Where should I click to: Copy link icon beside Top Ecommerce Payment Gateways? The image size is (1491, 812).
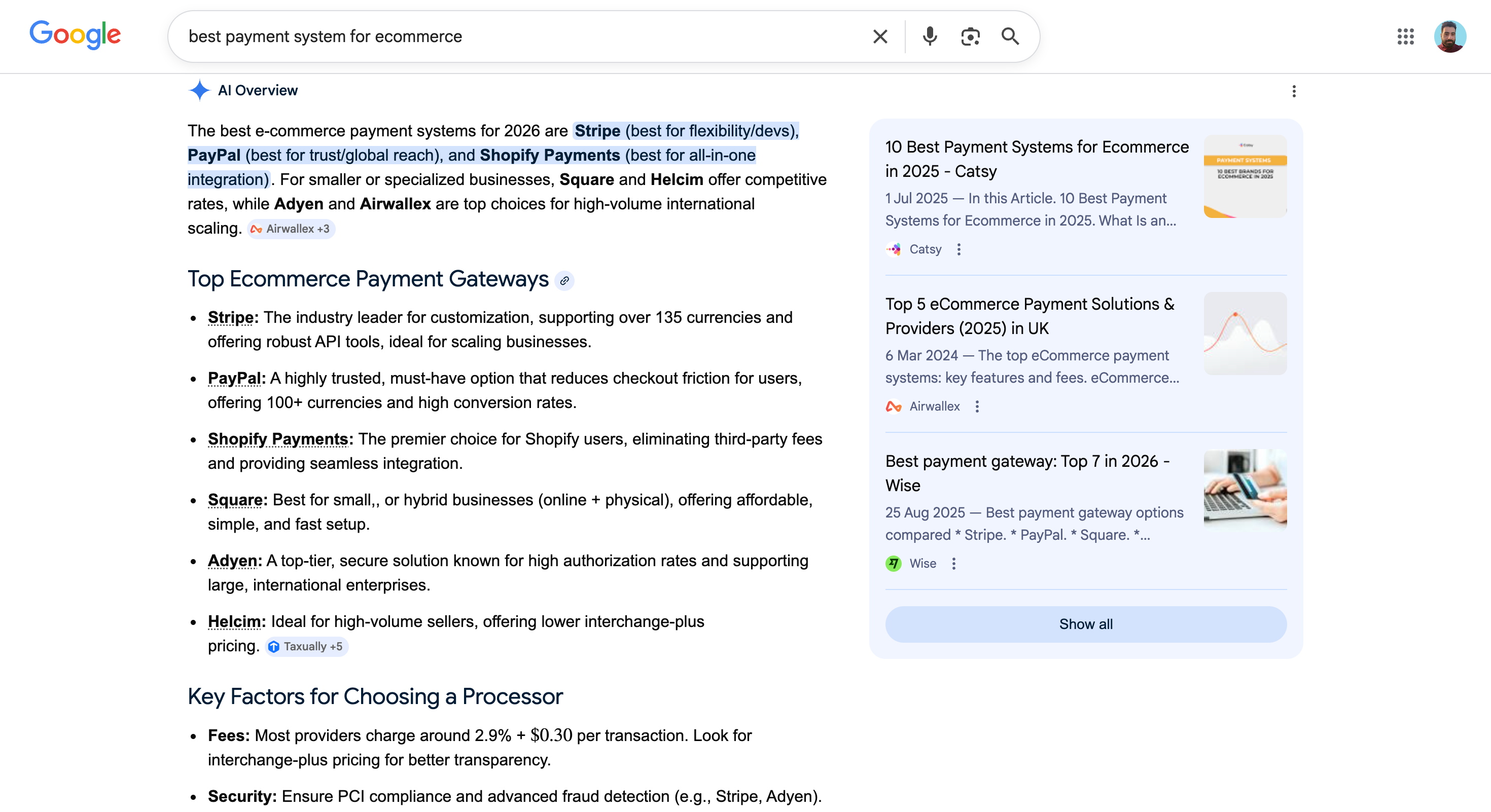coord(564,280)
